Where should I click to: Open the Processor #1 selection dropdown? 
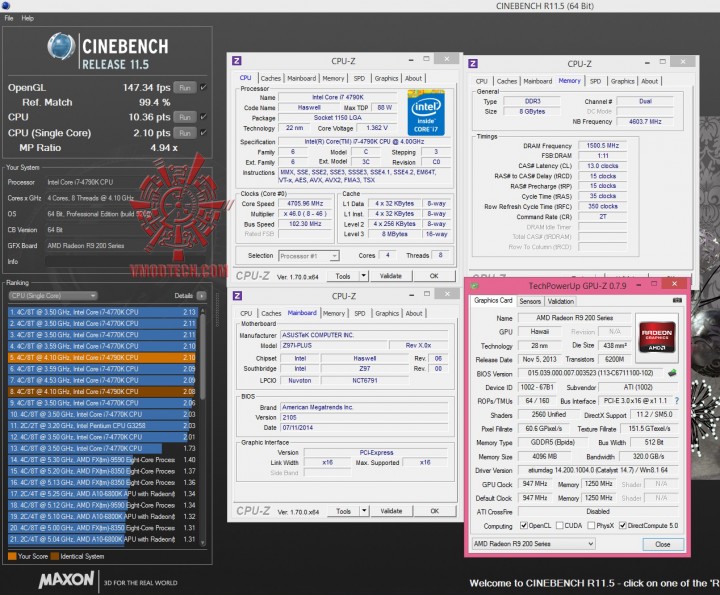309,256
